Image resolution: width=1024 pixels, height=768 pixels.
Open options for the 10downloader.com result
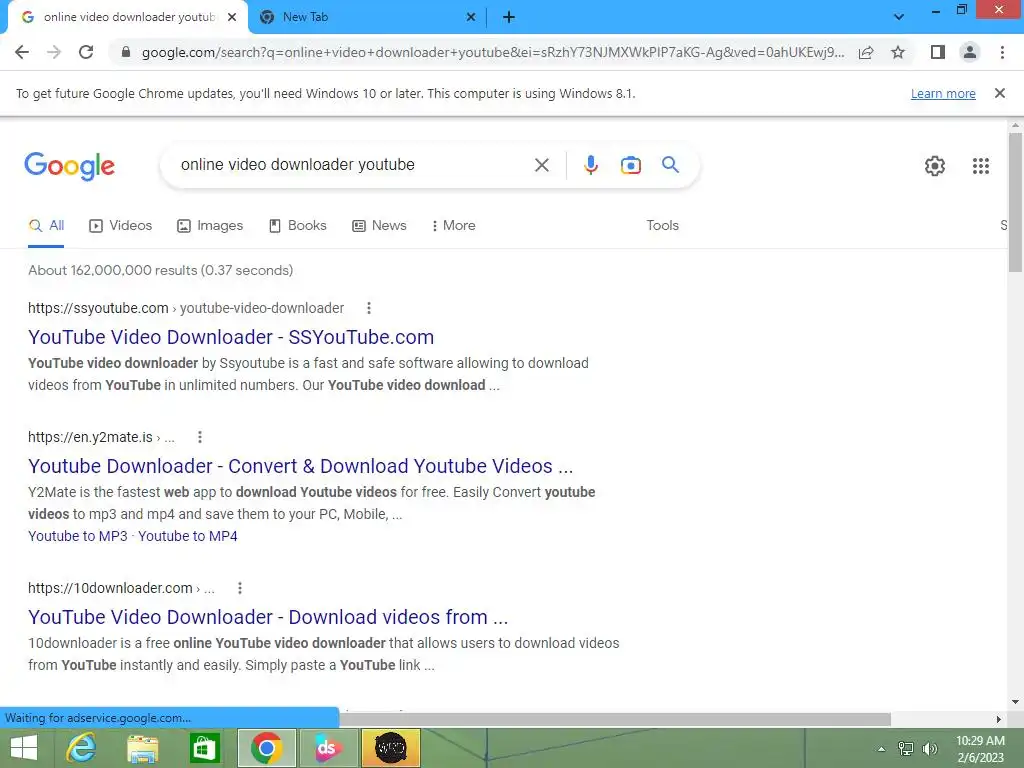(x=240, y=588)
